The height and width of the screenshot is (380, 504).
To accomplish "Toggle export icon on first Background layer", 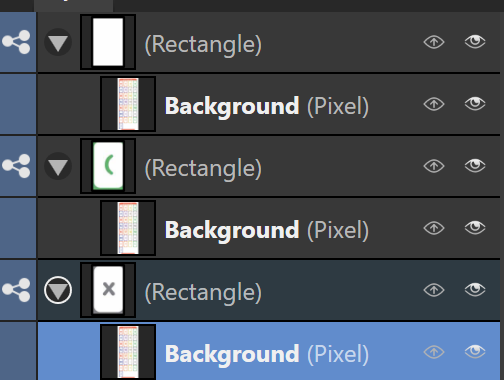I will point(434,104).
